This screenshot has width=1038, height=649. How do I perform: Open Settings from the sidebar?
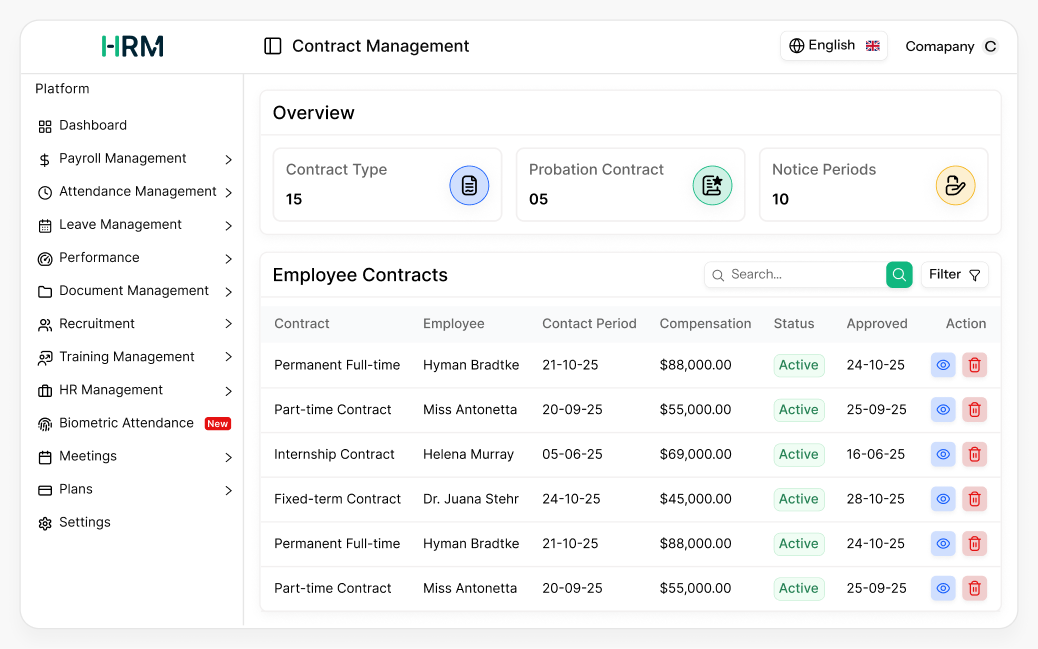tap(84, 522)
